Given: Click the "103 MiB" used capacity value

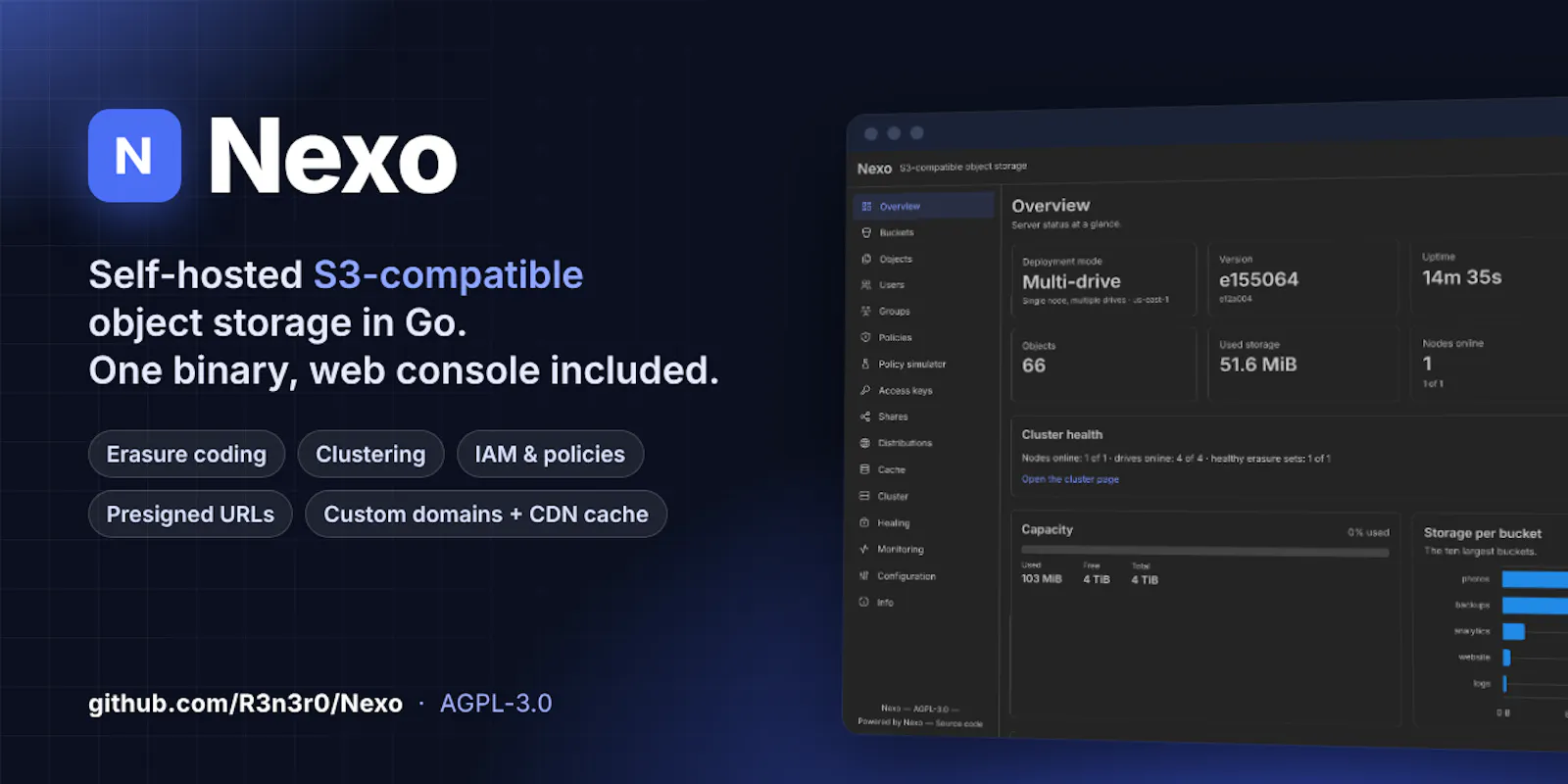Looking at the screenshot, I should pyautogui.click(x=1042, y=579).
